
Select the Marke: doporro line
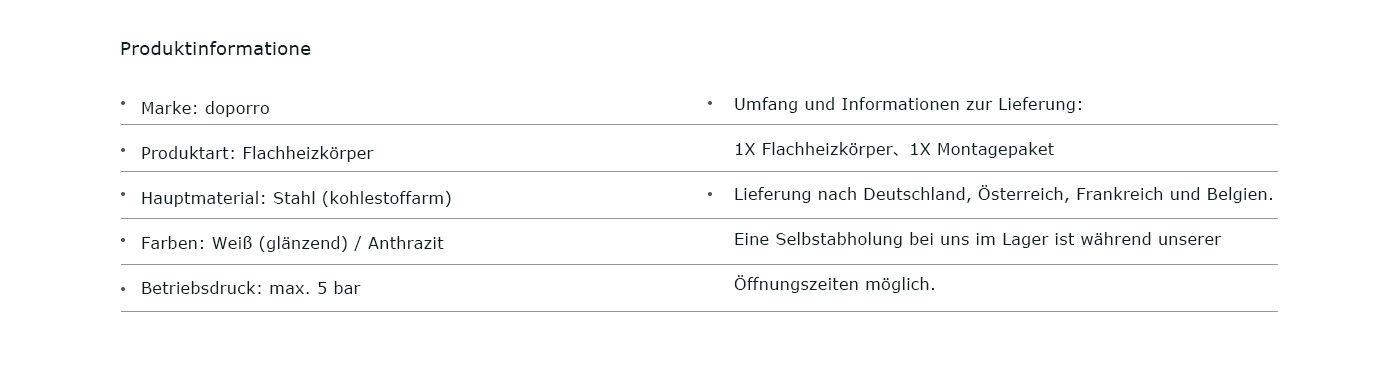[205, 108]
